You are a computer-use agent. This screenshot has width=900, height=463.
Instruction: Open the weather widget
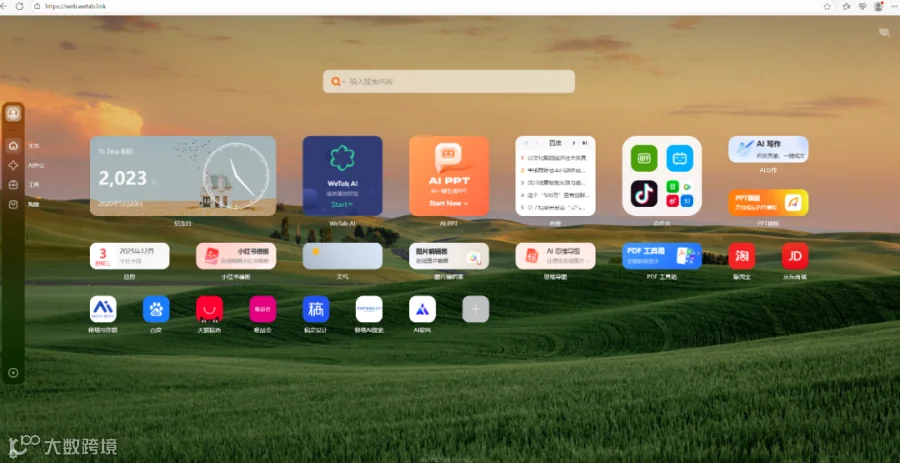point(343,256)
